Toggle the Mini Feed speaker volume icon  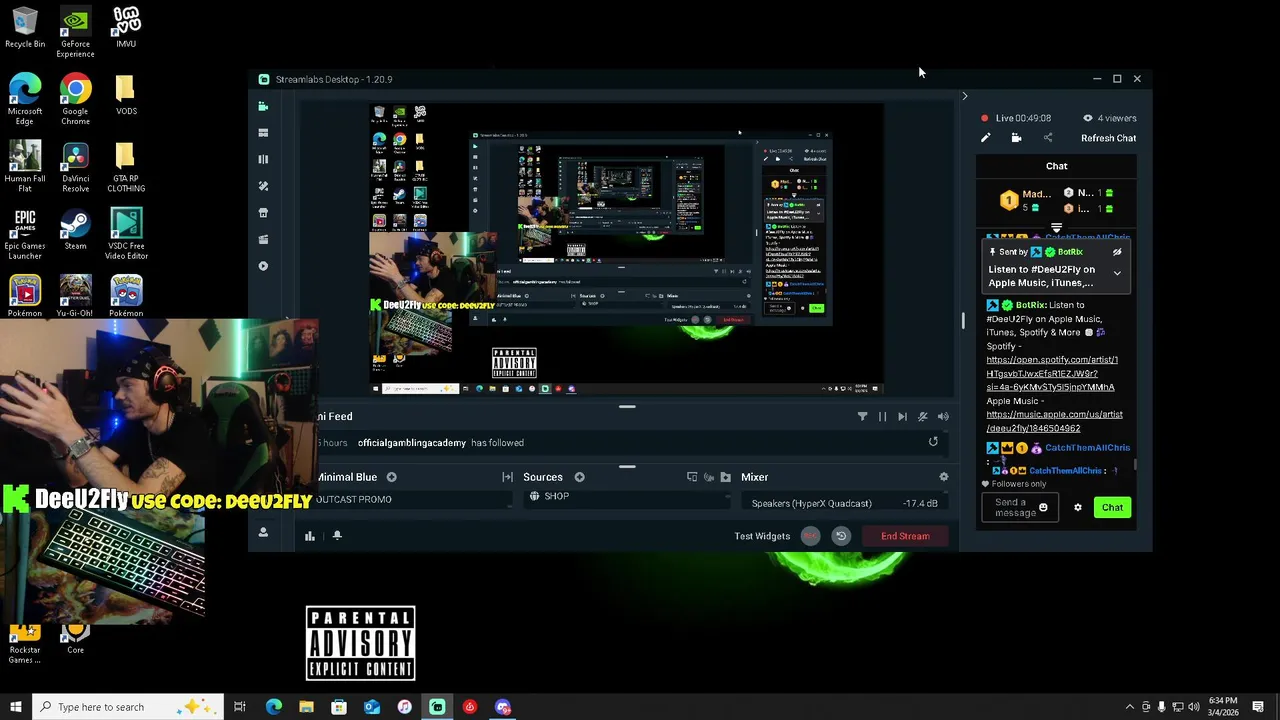[x=943, y=417]
